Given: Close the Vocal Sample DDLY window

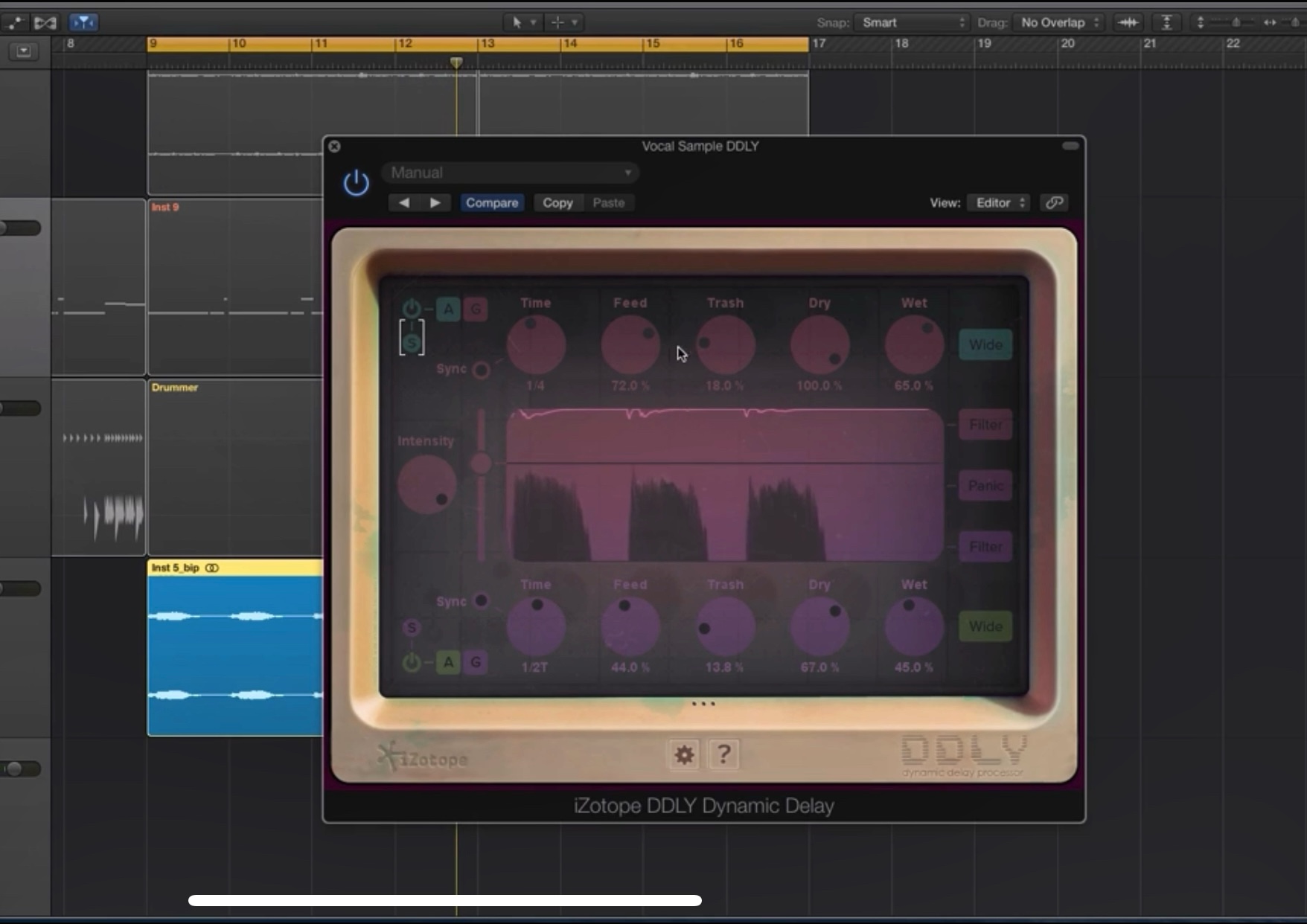Looking at the screenshot, I should tap(334, 147).
